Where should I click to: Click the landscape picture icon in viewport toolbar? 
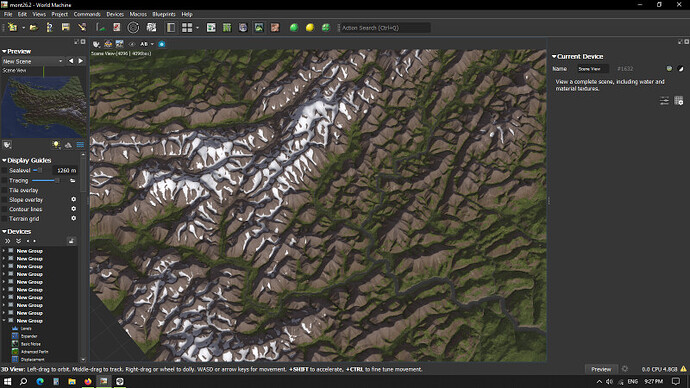[x=120, y=44]
